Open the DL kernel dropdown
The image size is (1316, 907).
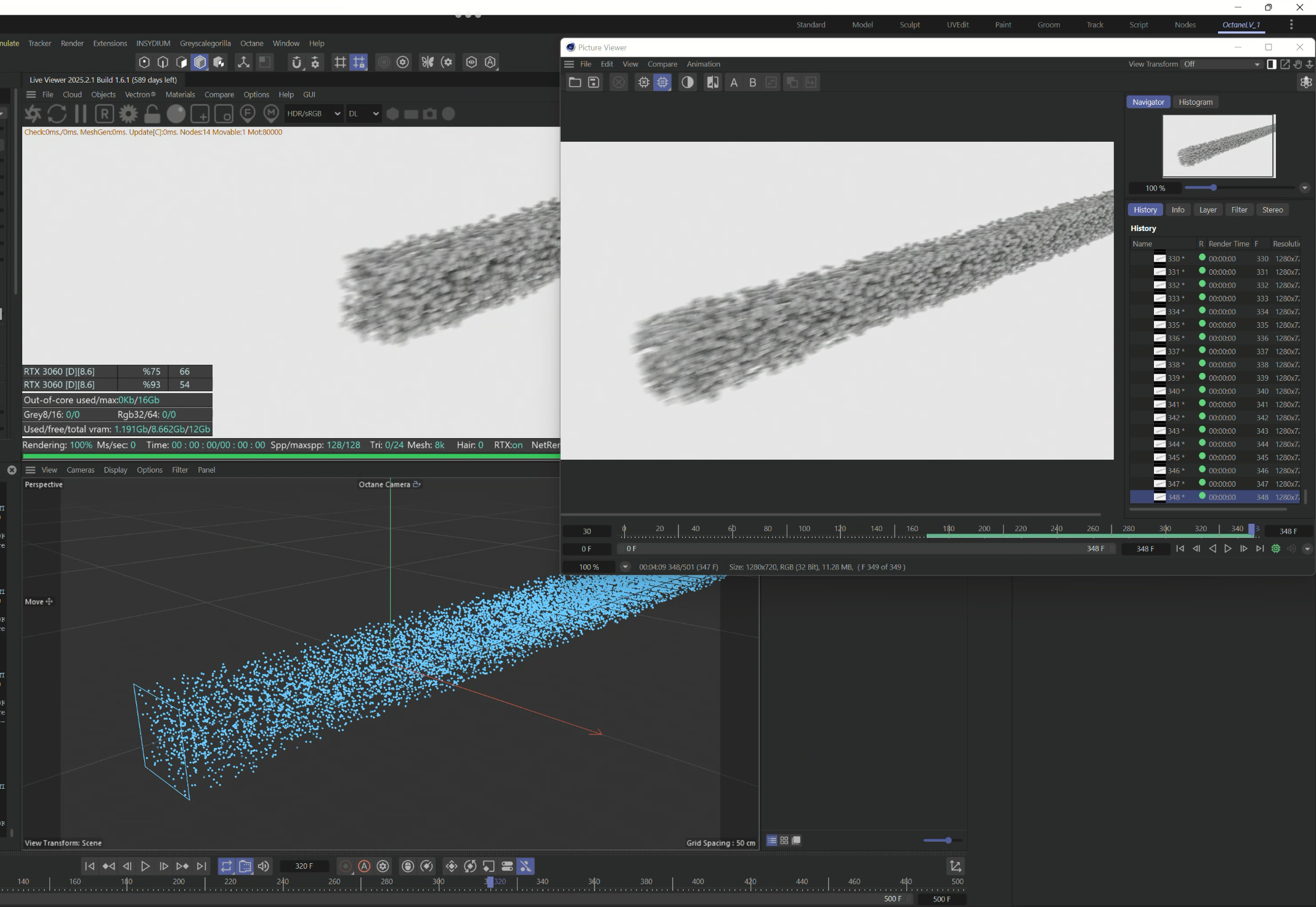click(x=364, y=114)
